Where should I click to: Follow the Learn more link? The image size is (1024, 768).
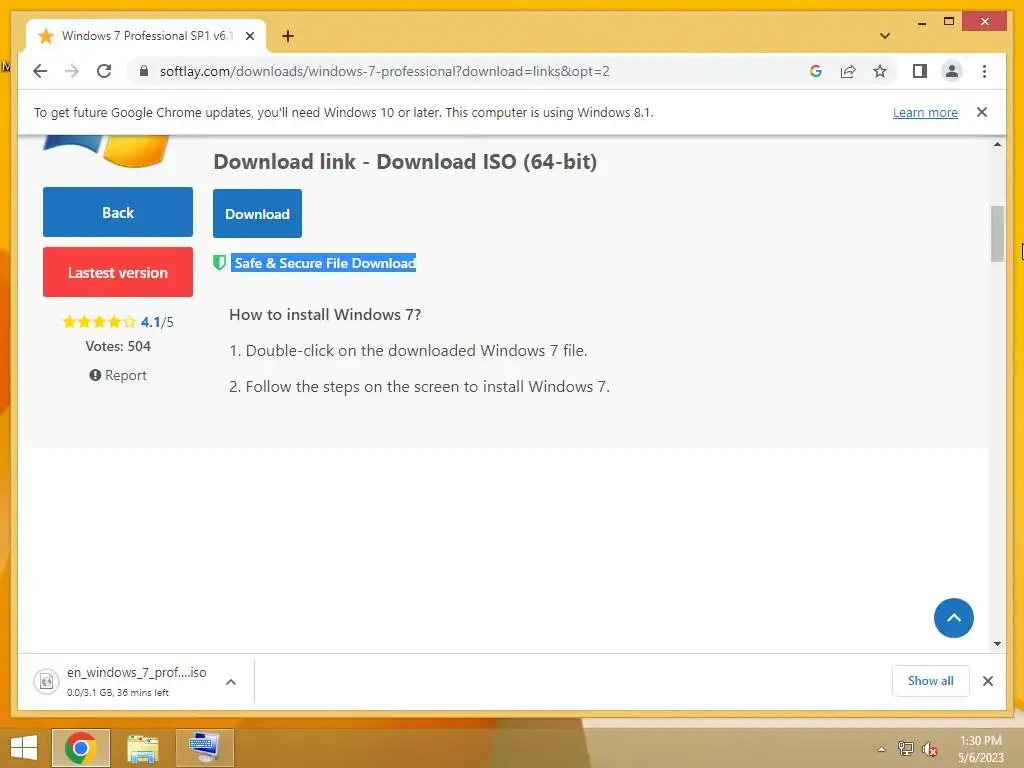pyautogui.click(x=925, y=112)
